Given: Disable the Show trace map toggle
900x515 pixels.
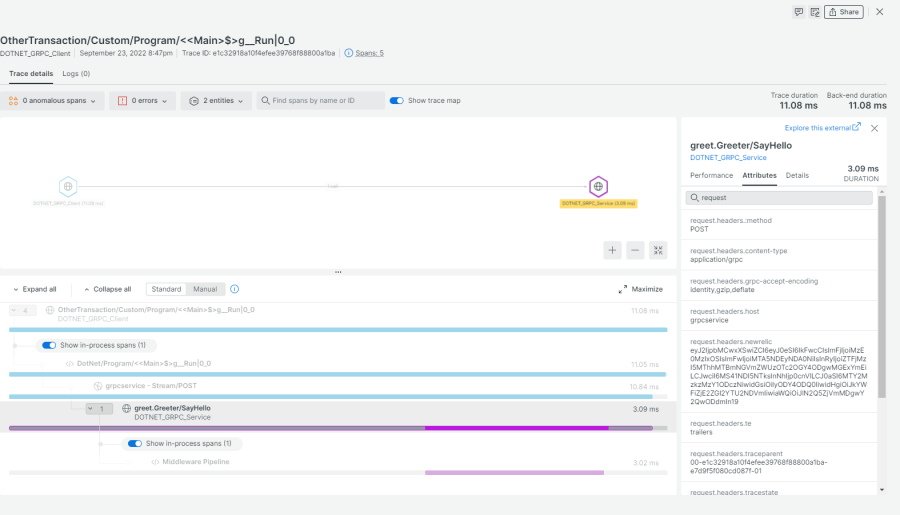Looking at the screenshot, I should pyautogui.click(x=397, y=101).
